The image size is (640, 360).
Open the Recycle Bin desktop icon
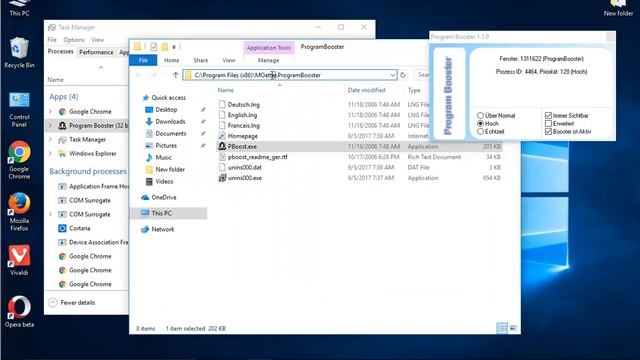[19, 52]
